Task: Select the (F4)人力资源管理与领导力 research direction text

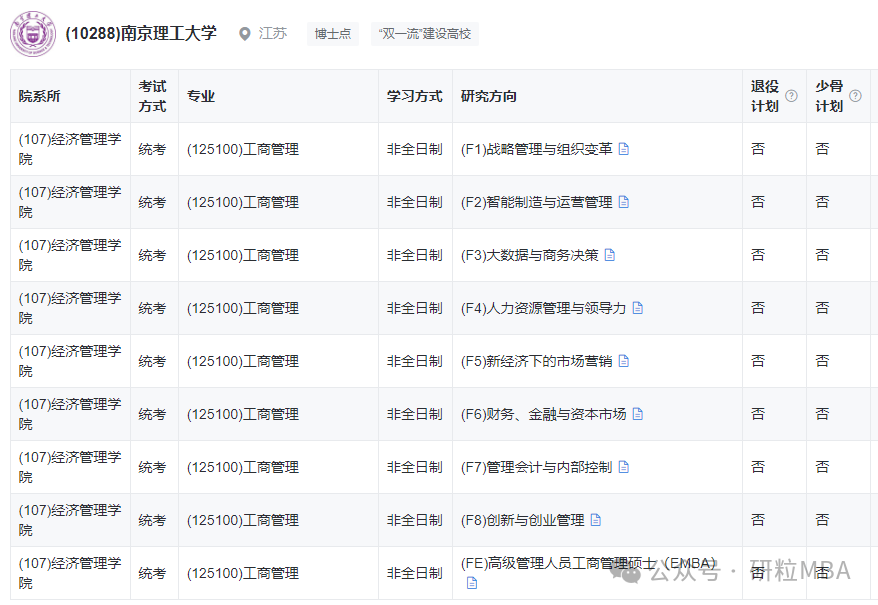Action: point(543,308)
